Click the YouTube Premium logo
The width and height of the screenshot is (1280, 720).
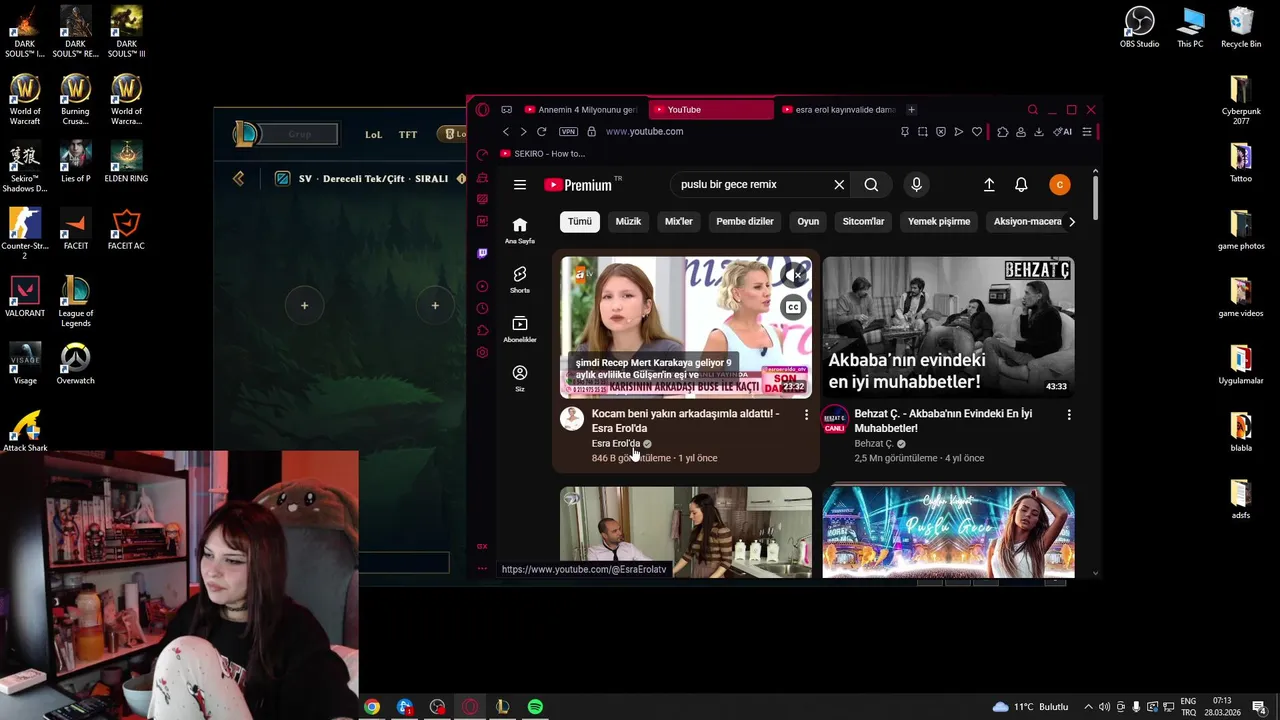(x=578, y=185)
